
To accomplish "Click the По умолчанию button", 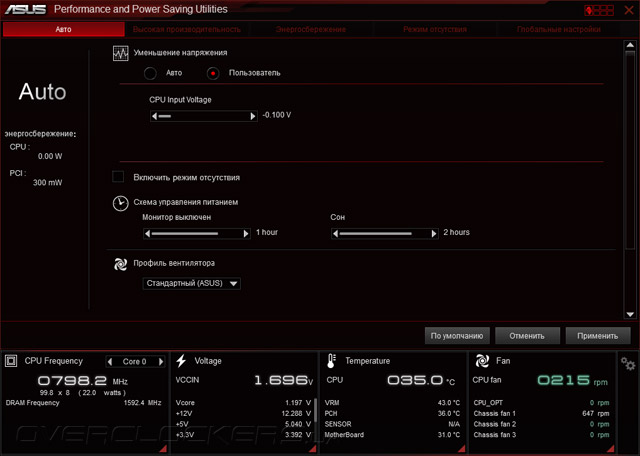I will [457, 336].
